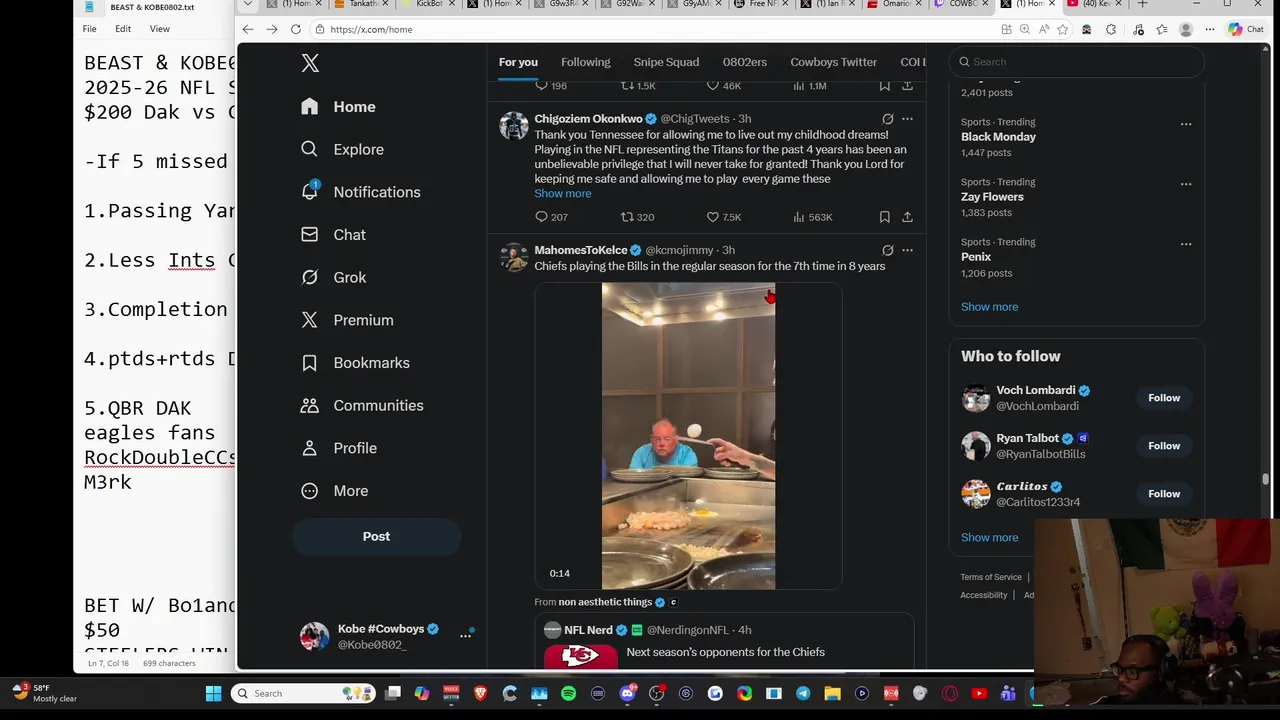Switch to the Following tab
Viewport: 1280px width, 720px height.
coord(585,62)
